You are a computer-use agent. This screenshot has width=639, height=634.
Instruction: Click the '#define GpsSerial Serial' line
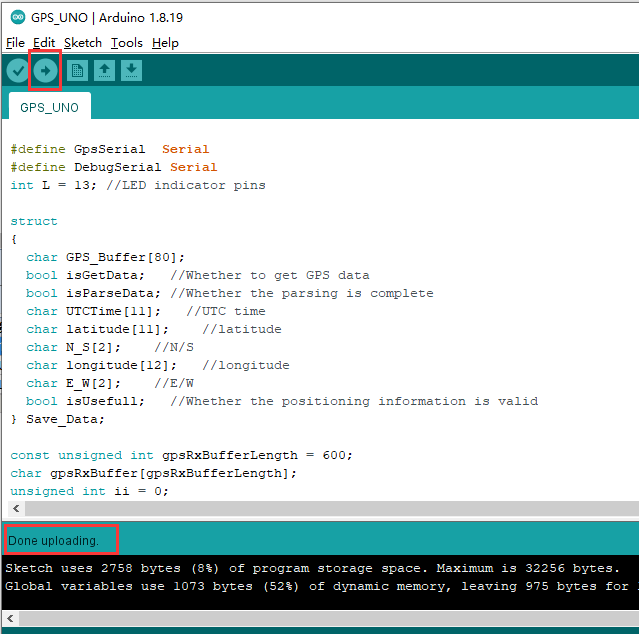(x=110, y=149)
